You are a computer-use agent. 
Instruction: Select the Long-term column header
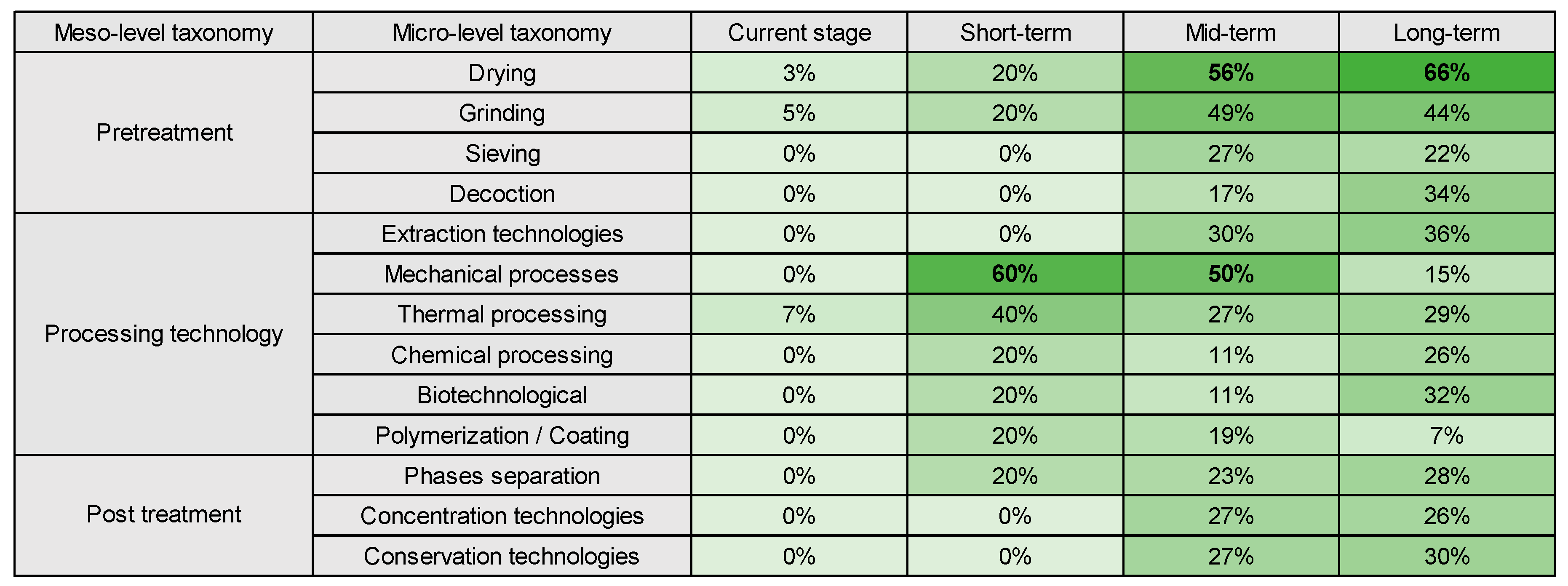[1446, 33]
